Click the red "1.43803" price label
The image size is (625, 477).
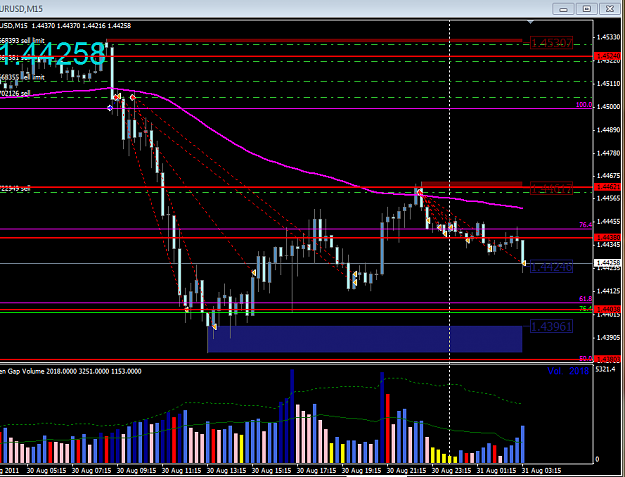[607, 359]
